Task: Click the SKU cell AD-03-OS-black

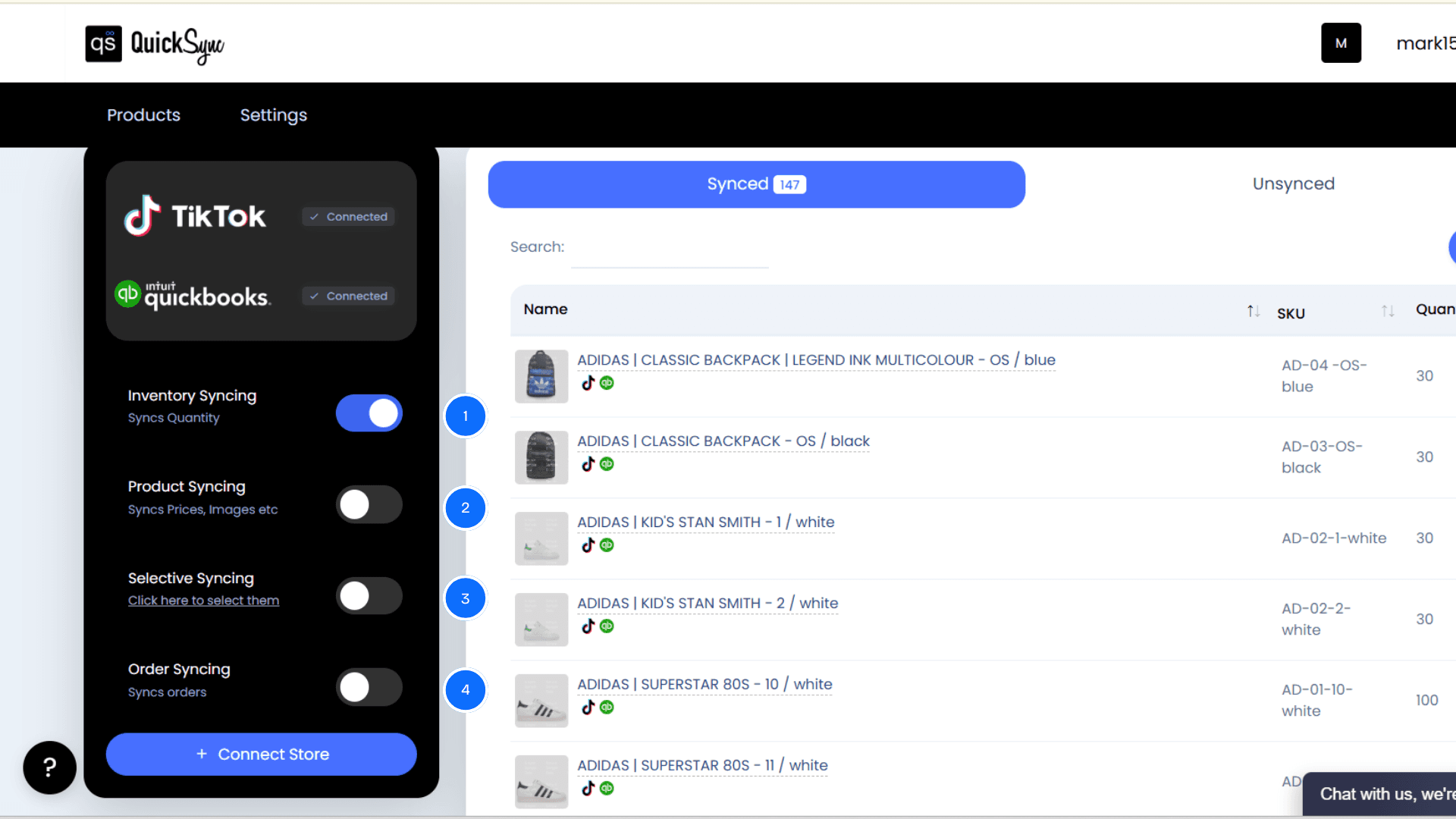Action: 1322,457
